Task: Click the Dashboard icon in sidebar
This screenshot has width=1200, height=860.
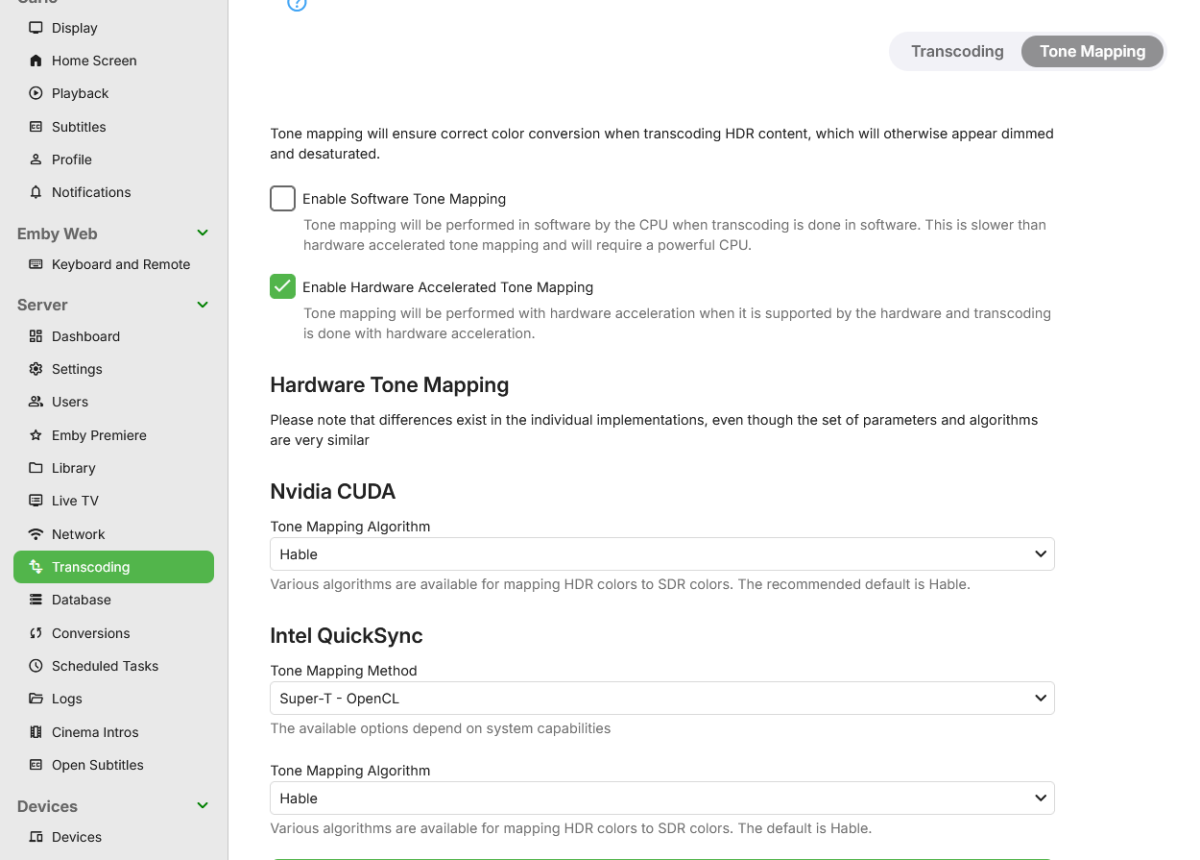Action: 36,336
